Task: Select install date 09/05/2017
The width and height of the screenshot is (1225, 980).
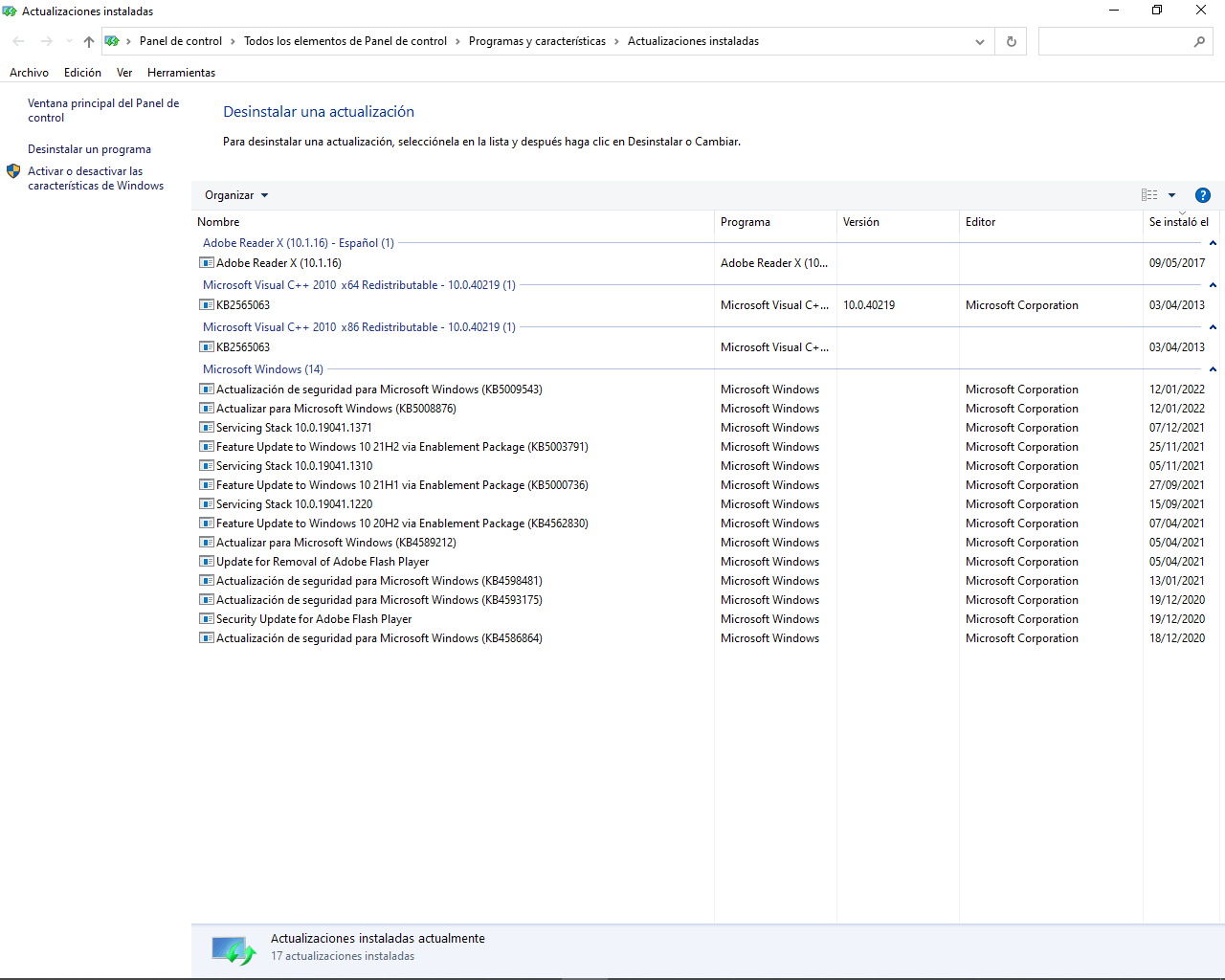Action: click(x=1177, y=263)
